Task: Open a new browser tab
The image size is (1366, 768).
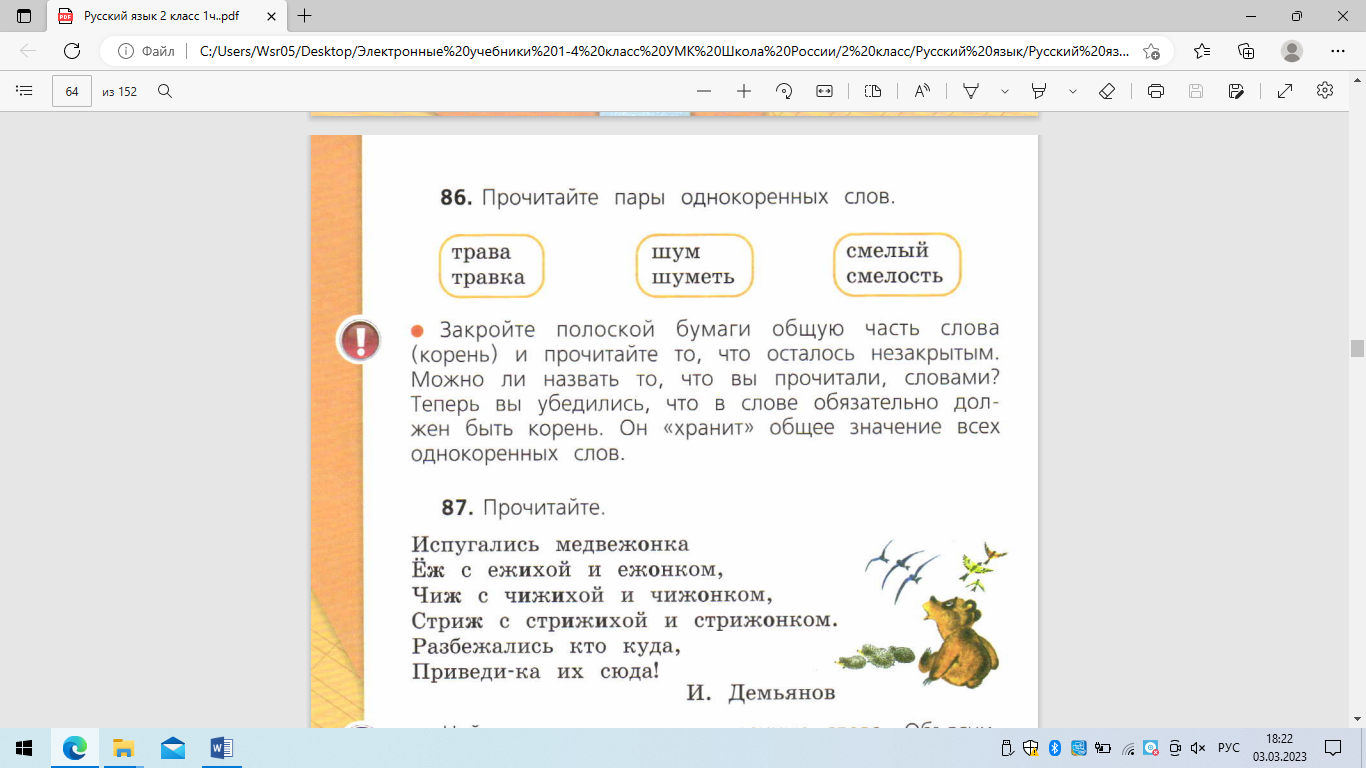Action: tap(305, 16)
